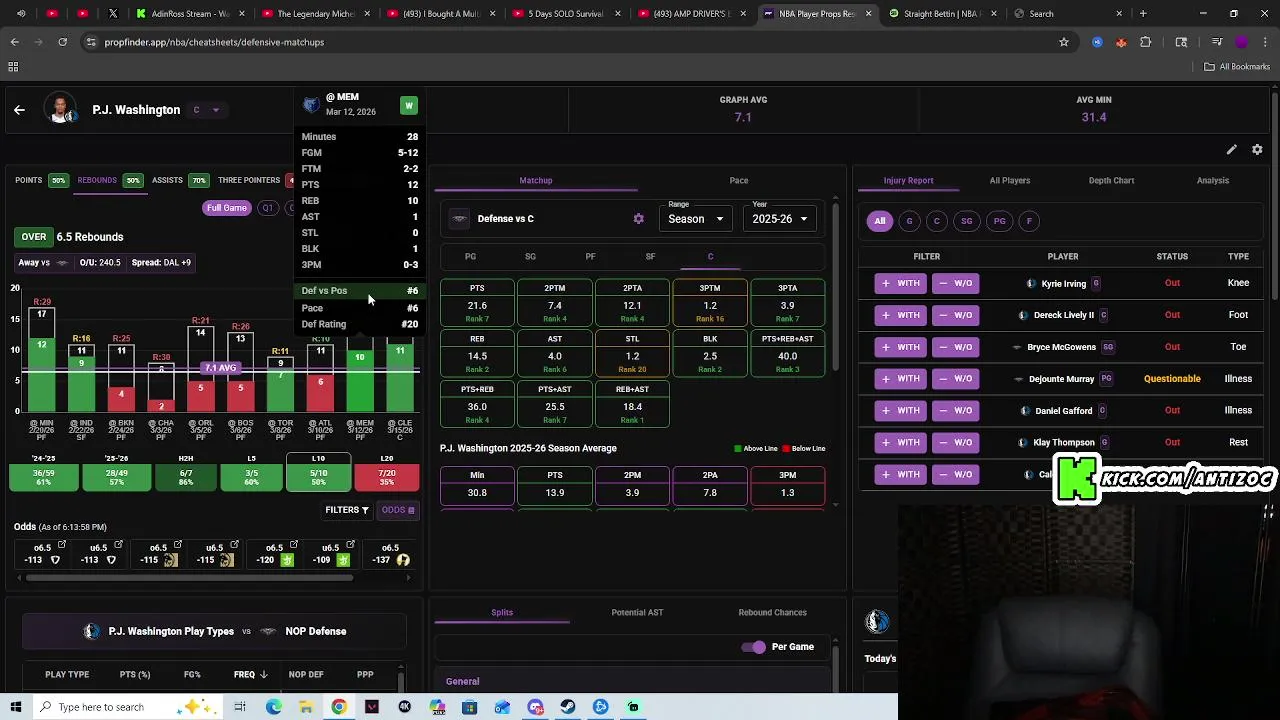Open the o6.5 -137 odds entry
This screenshot has width=1280, height=720.
click(391, 553)
